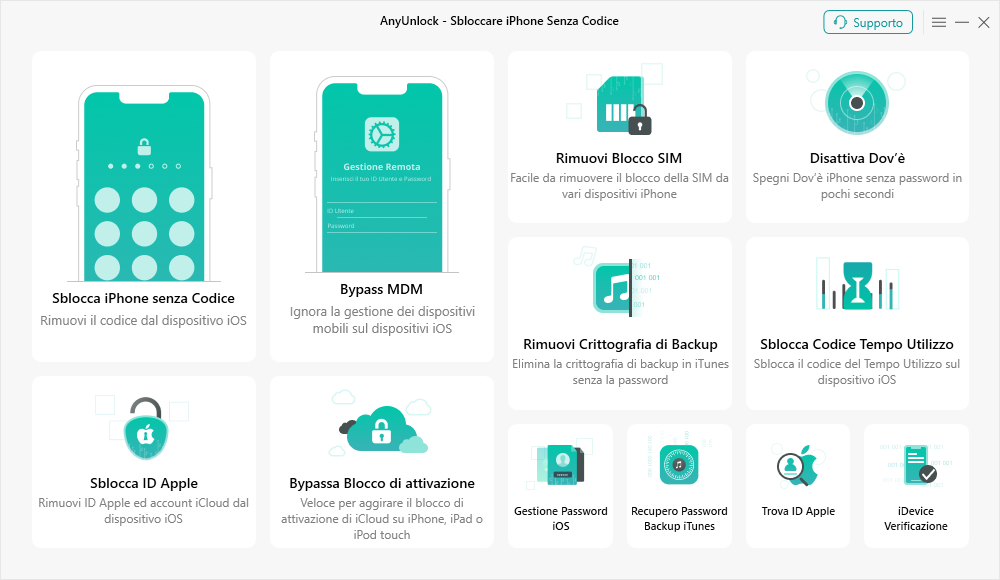This screenshot has height=580, width=1000.
Task: Choose Bypassa Blocco di attivazione title
Action: coord(382,483)
